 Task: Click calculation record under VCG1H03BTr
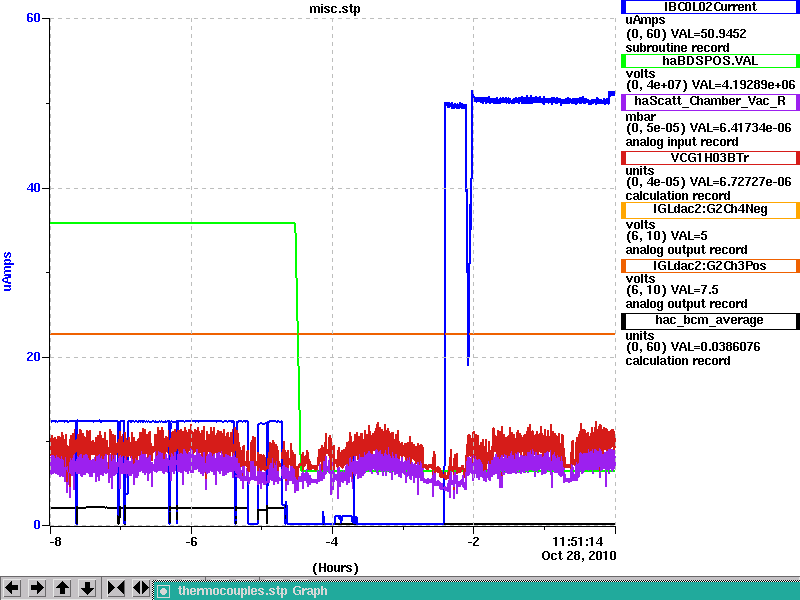click(x=678, y=196)
